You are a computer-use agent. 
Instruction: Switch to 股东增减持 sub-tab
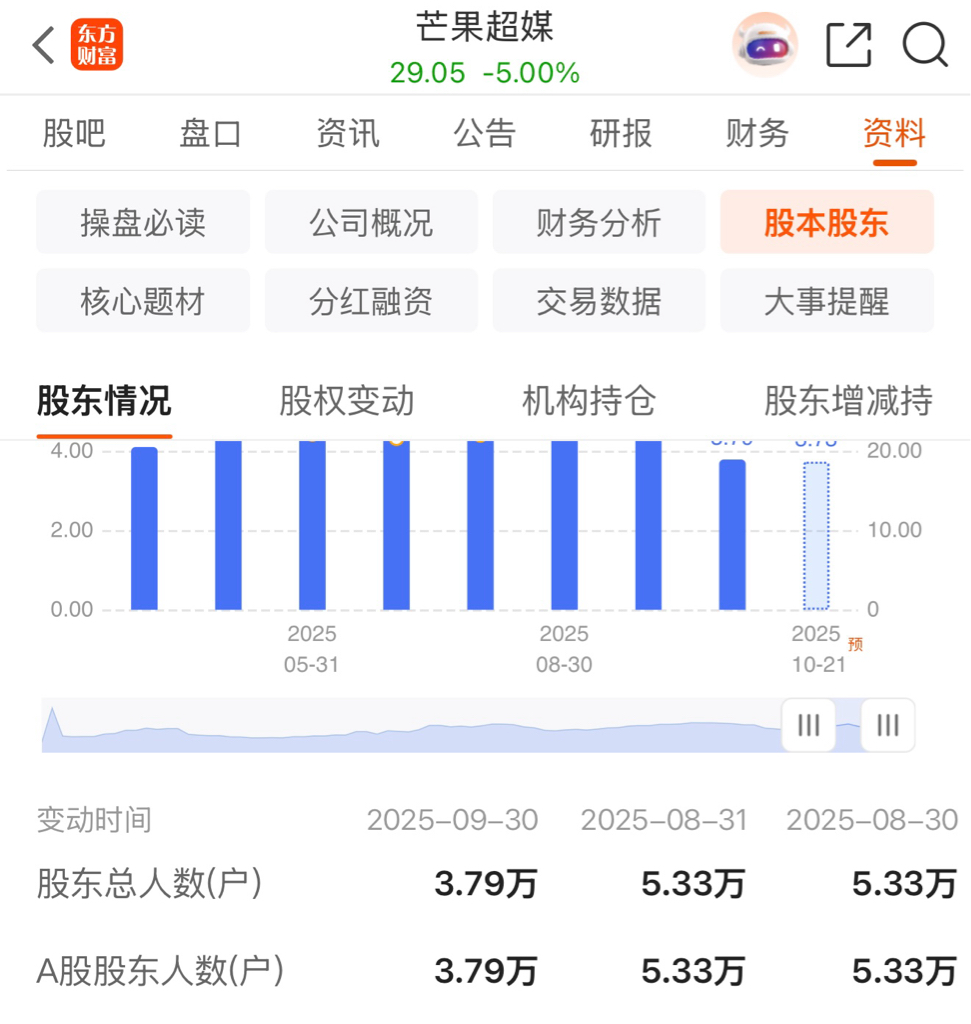pyautogui.click(x=848, y=400)
